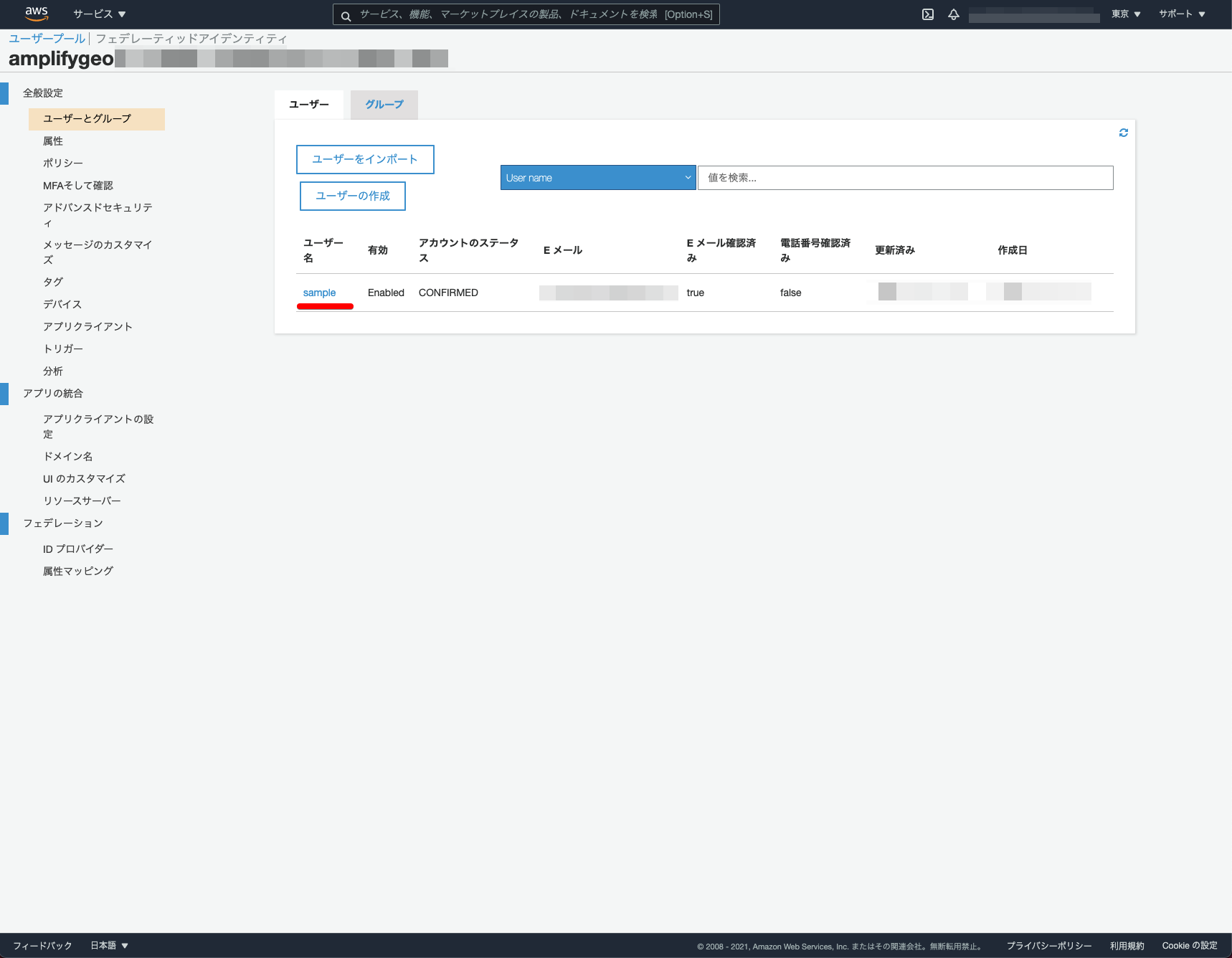Screen dimensions: 1232x958
Task: Click the Enabled cell for sample
Action: click(x=386, y=293)
